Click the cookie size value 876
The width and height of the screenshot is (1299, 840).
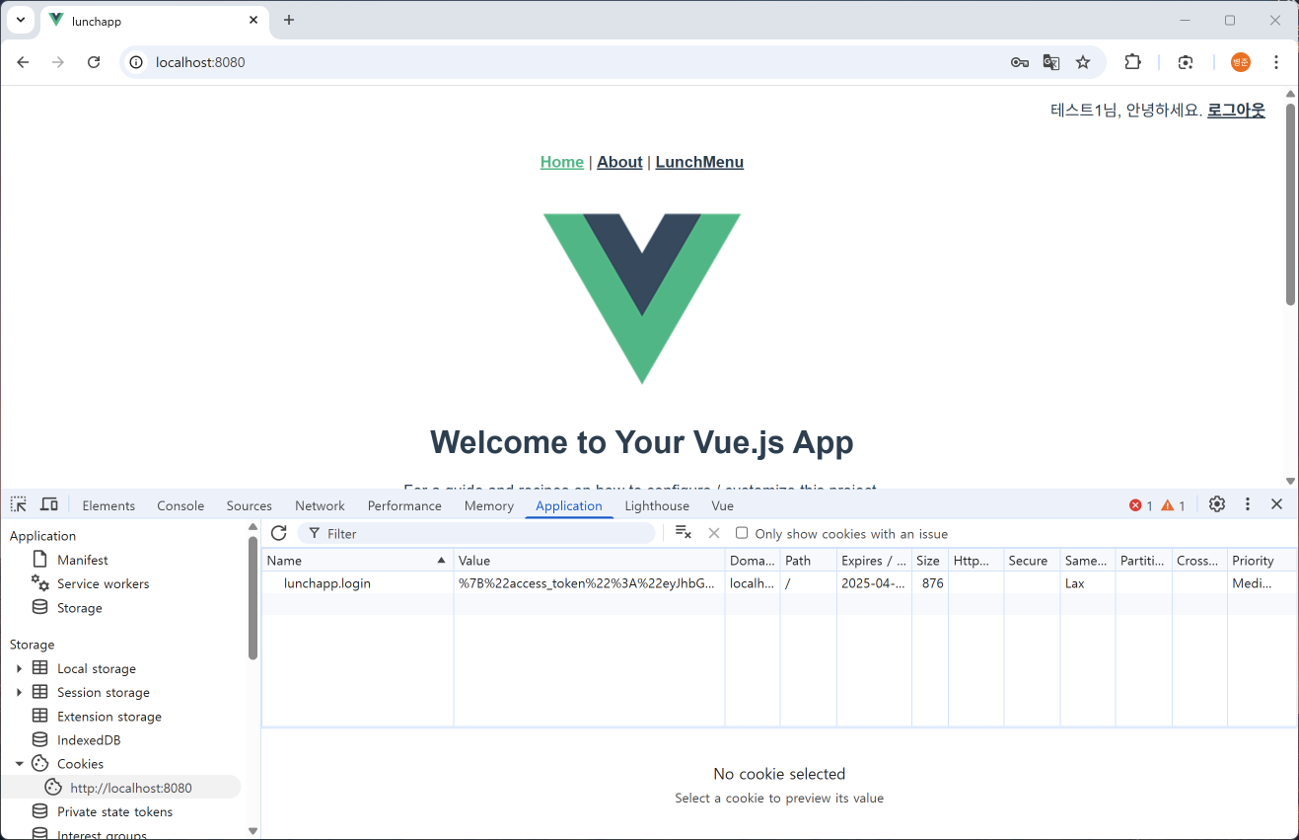click(933, 583)
